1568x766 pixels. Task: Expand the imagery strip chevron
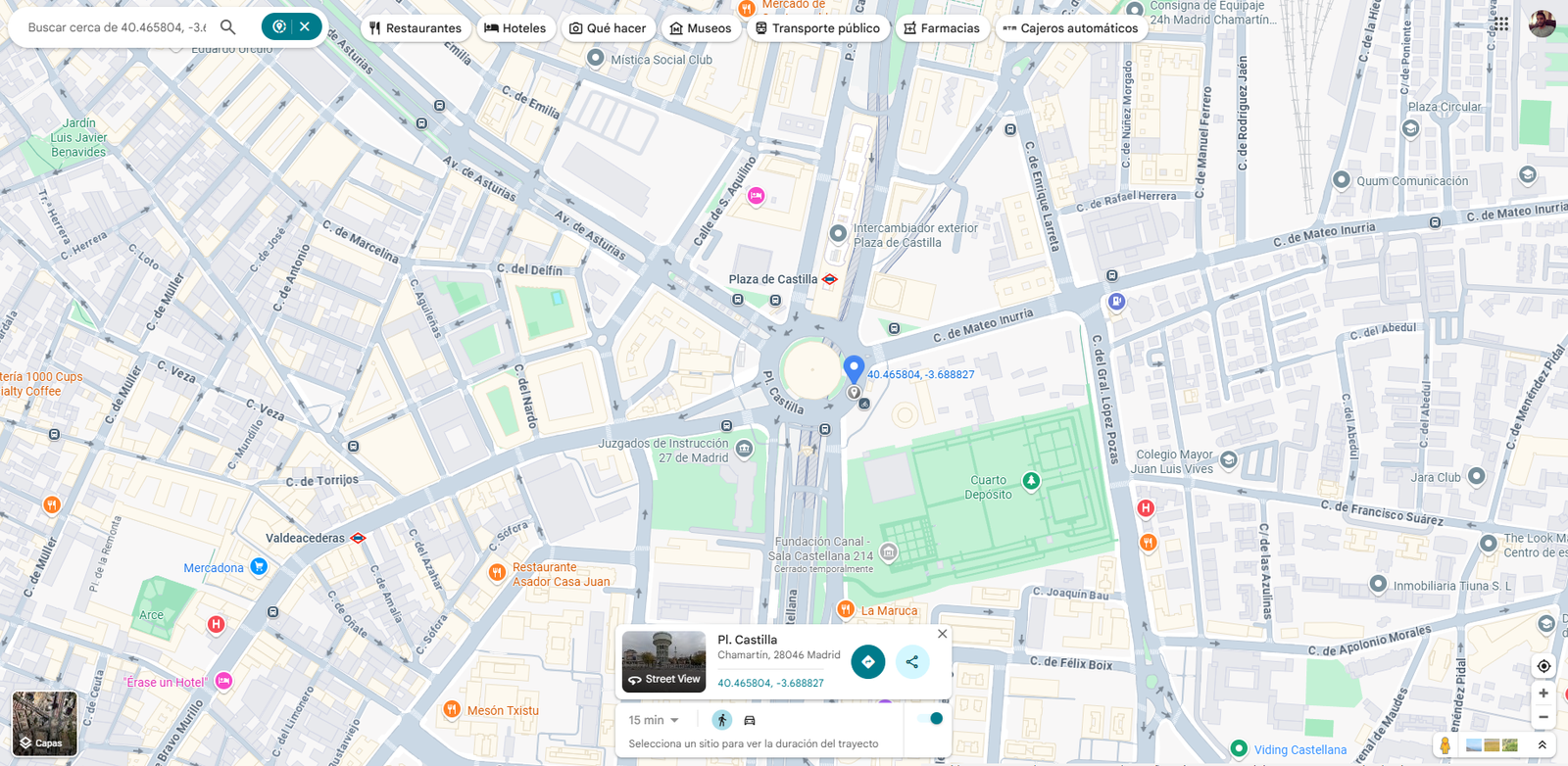[1542, 745]
